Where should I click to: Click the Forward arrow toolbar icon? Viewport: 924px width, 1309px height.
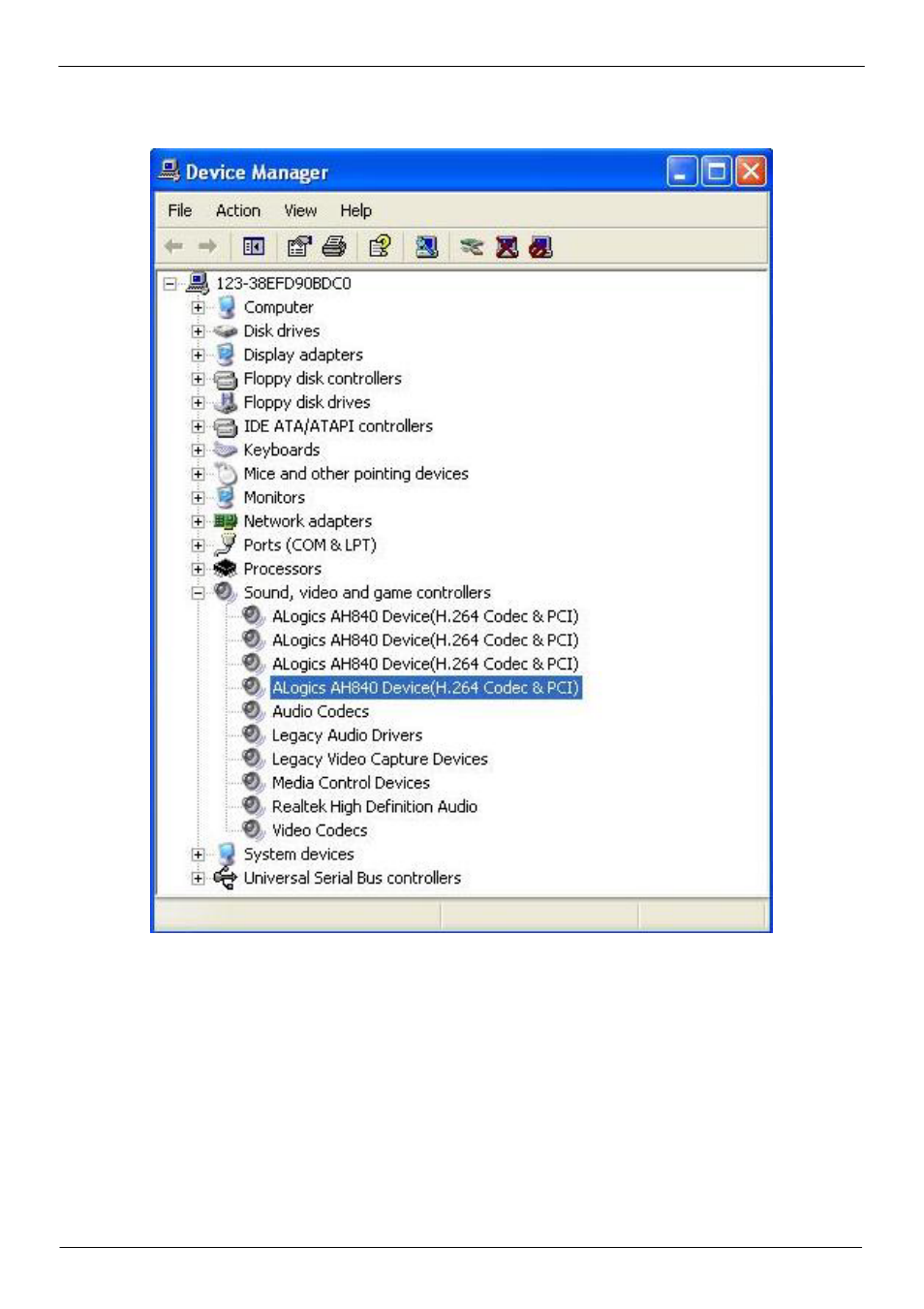point(206,247)
